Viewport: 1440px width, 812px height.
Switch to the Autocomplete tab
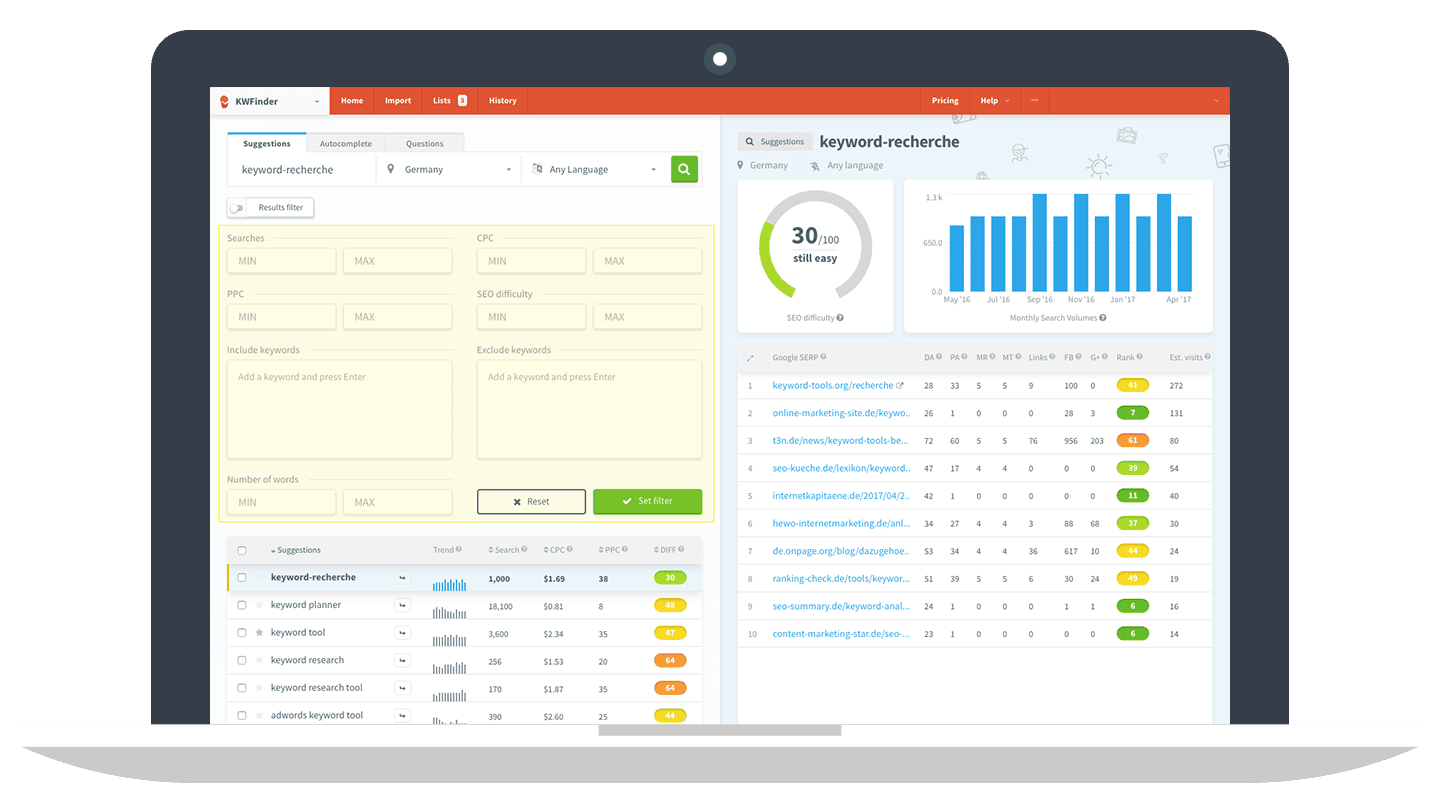[346, 144]
